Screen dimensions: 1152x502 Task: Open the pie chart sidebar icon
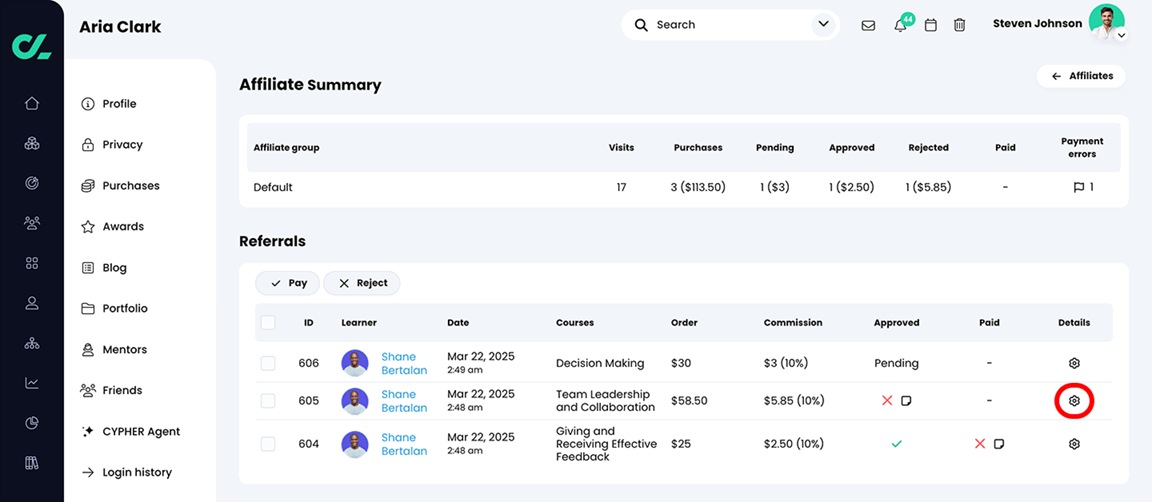(x=32, y=423)
